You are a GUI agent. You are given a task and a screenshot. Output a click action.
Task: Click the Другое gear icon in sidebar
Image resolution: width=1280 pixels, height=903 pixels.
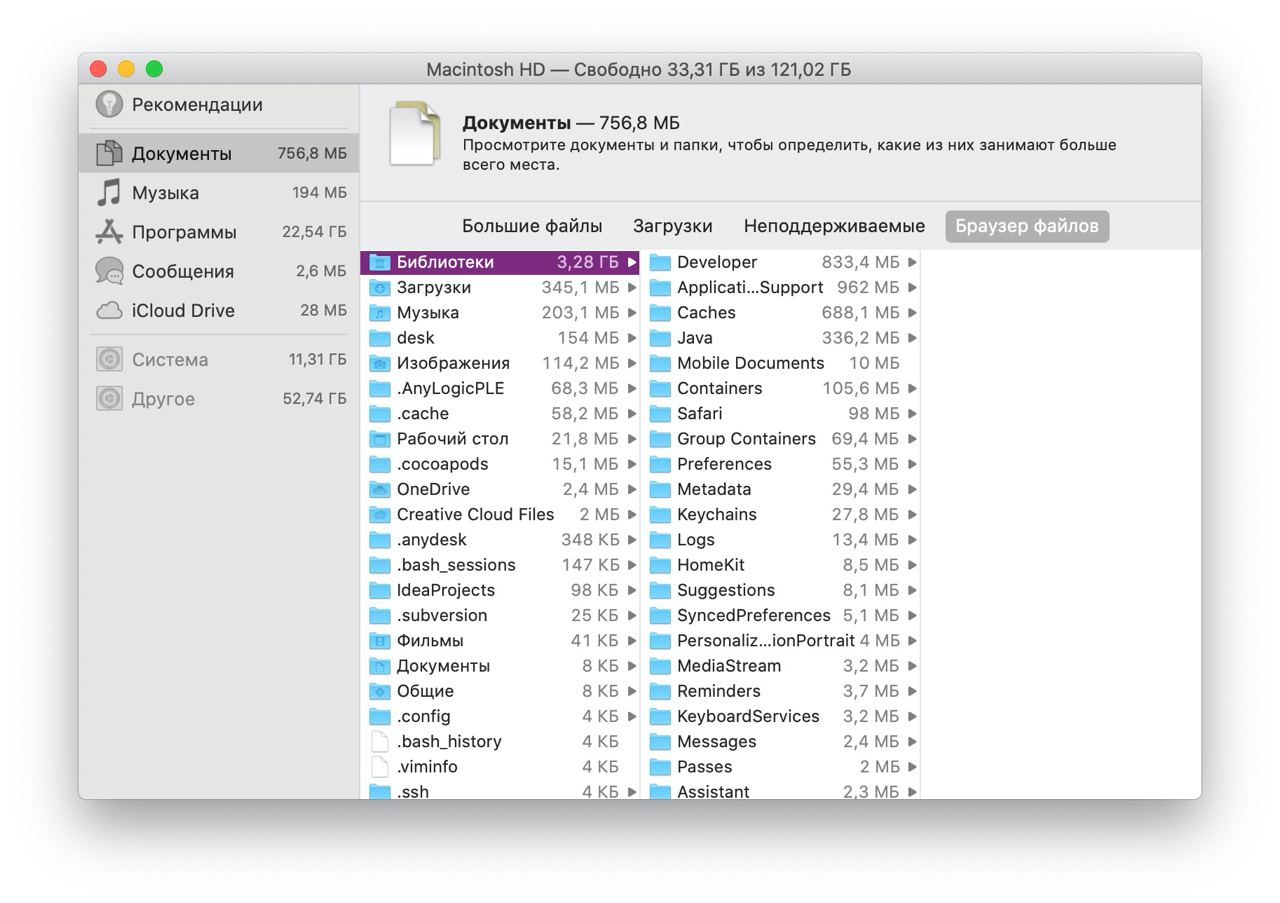[x=109, y=398]
